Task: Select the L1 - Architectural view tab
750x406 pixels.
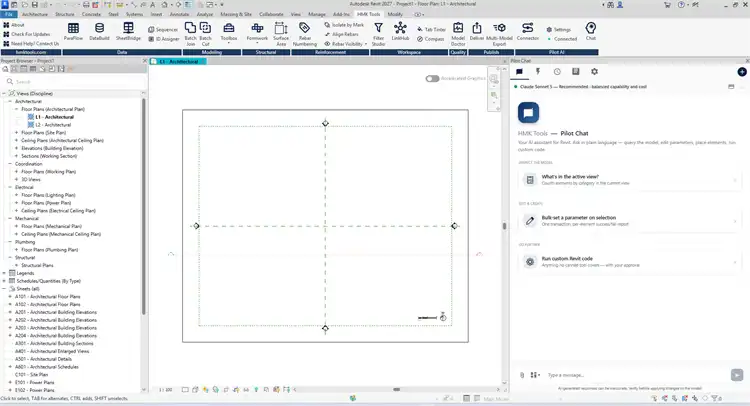Action: point(178,62)
